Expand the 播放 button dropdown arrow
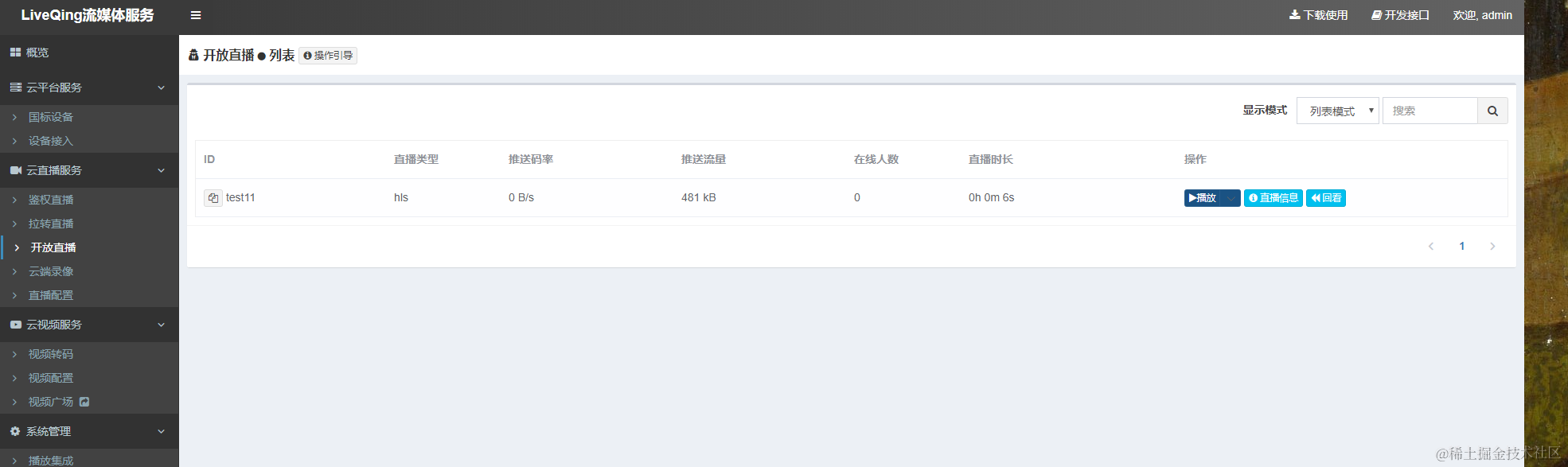Image resolution: width=1568 pixels, height=467 pixels. pos(1231,198)
